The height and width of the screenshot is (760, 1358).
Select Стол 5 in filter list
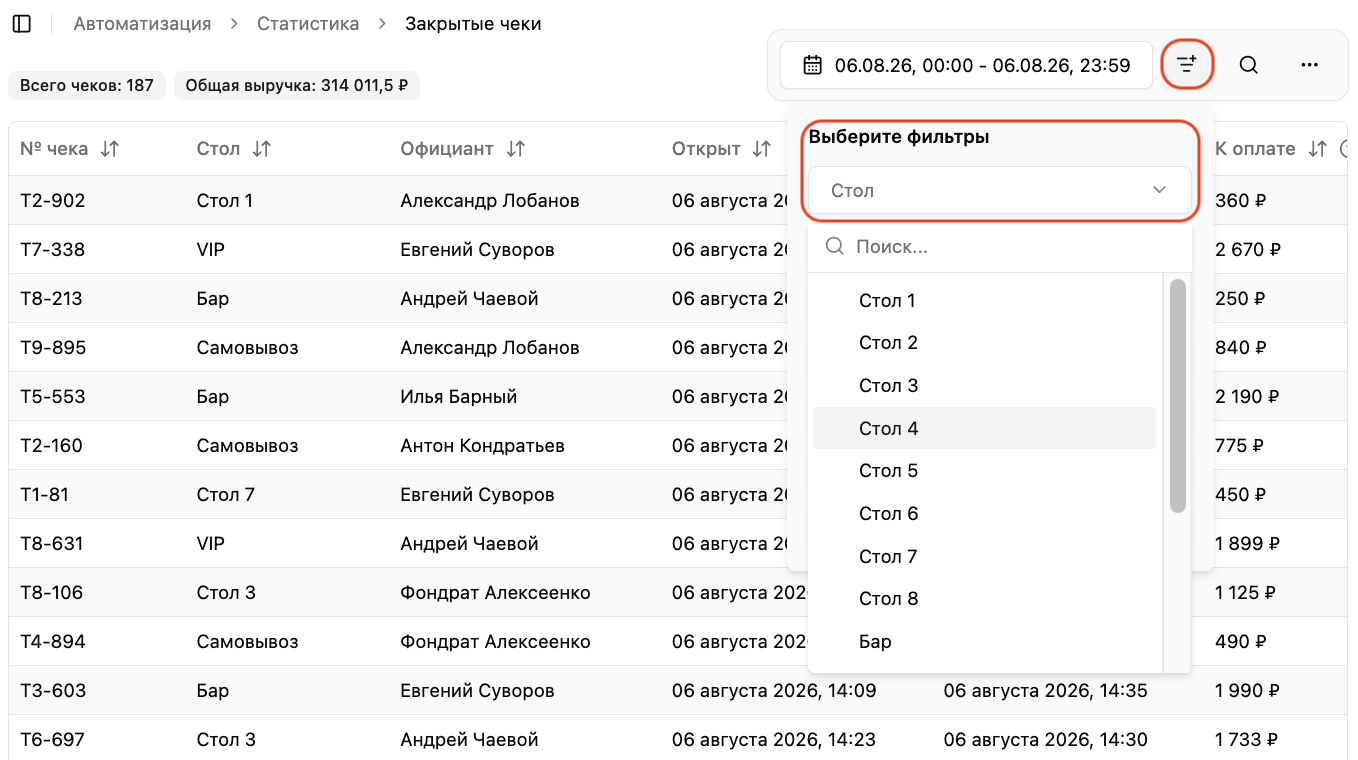tap(985, 471)
